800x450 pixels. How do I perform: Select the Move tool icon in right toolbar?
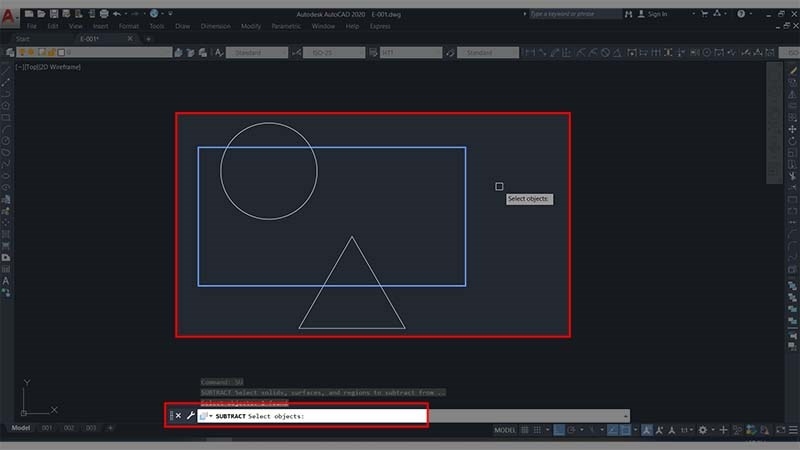[x=792, y=129]
